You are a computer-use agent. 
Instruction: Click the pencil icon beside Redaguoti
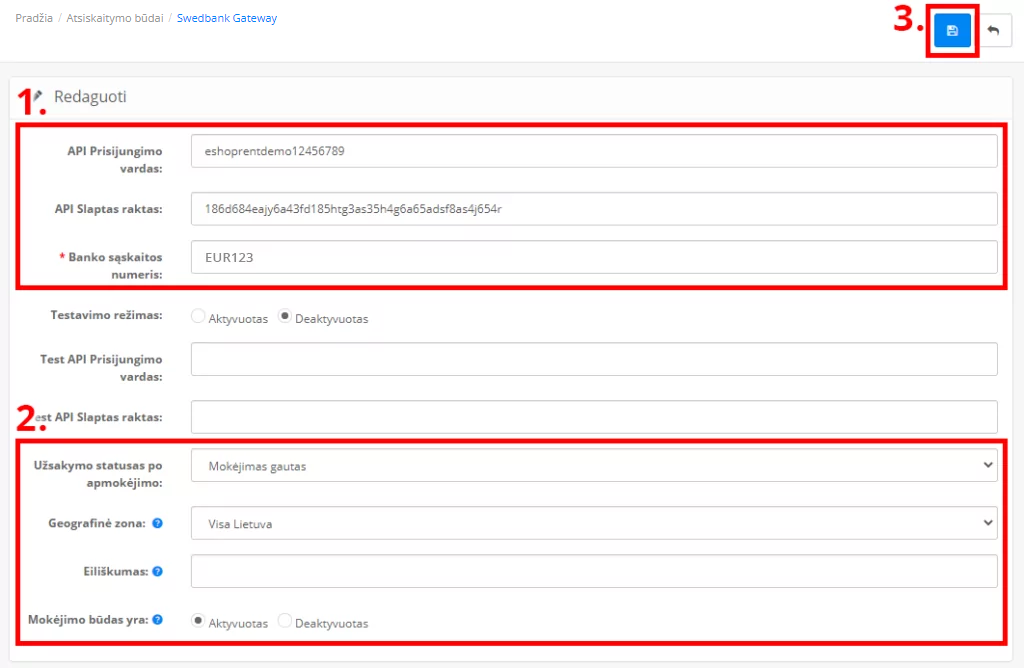click(x=38, y=96)
